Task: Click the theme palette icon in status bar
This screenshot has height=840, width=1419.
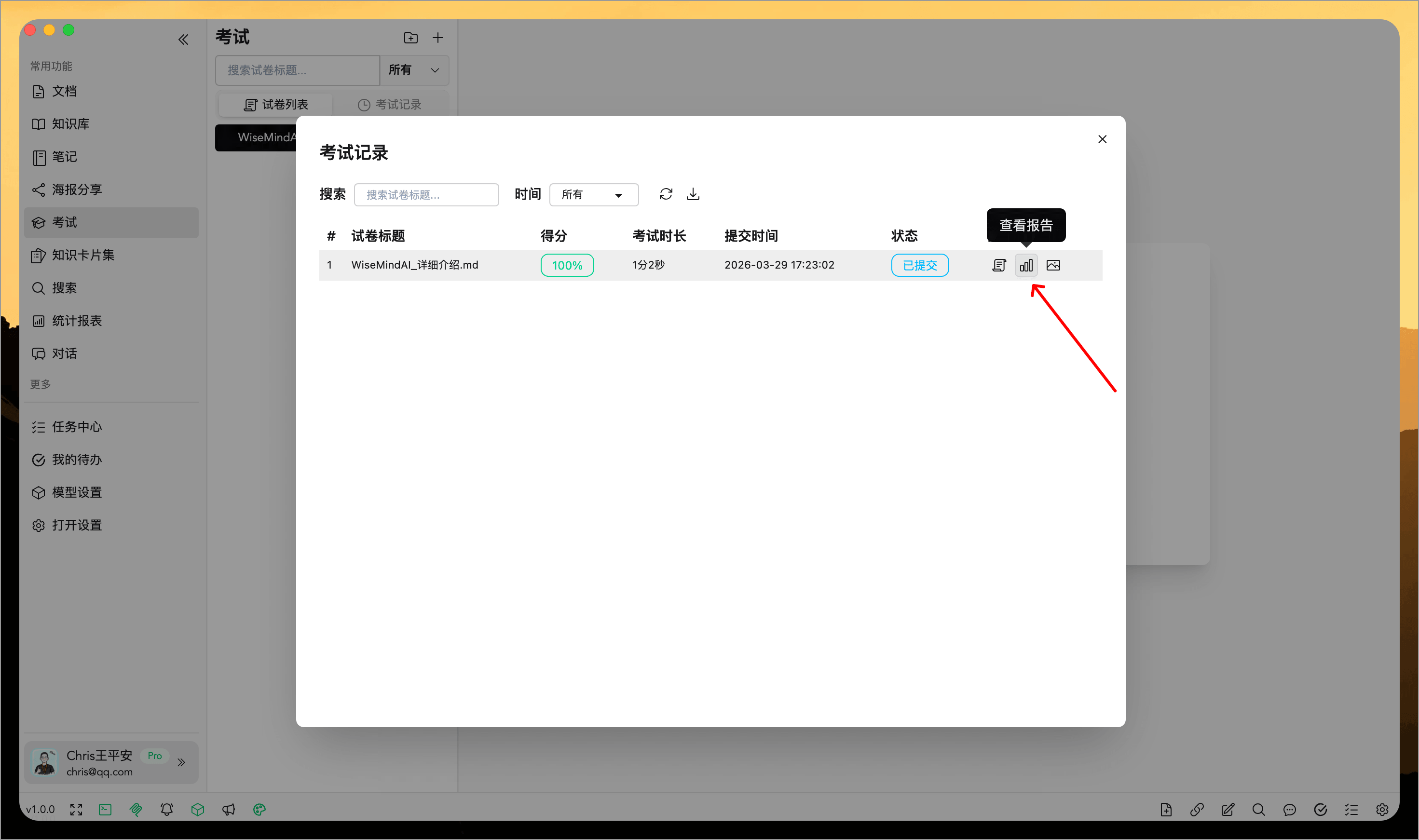Action: coord(259,810)
